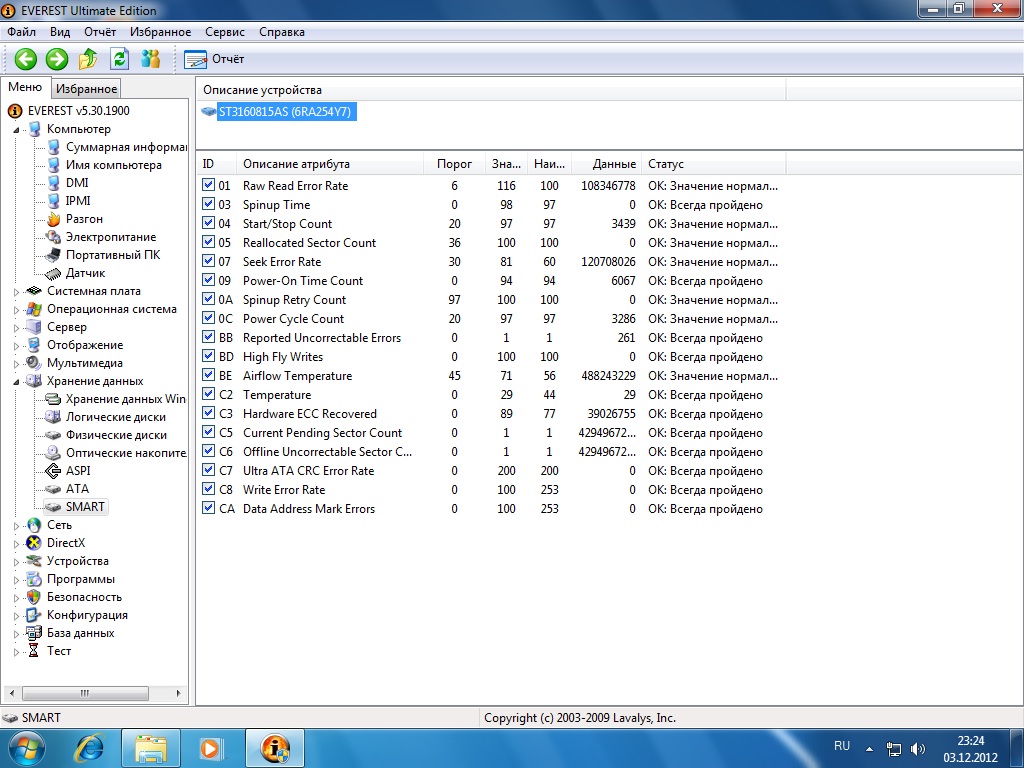The image size is (1024, 768).
Task: Toggle the Seek Error Rate checkbox
Action: coord(208,261)
